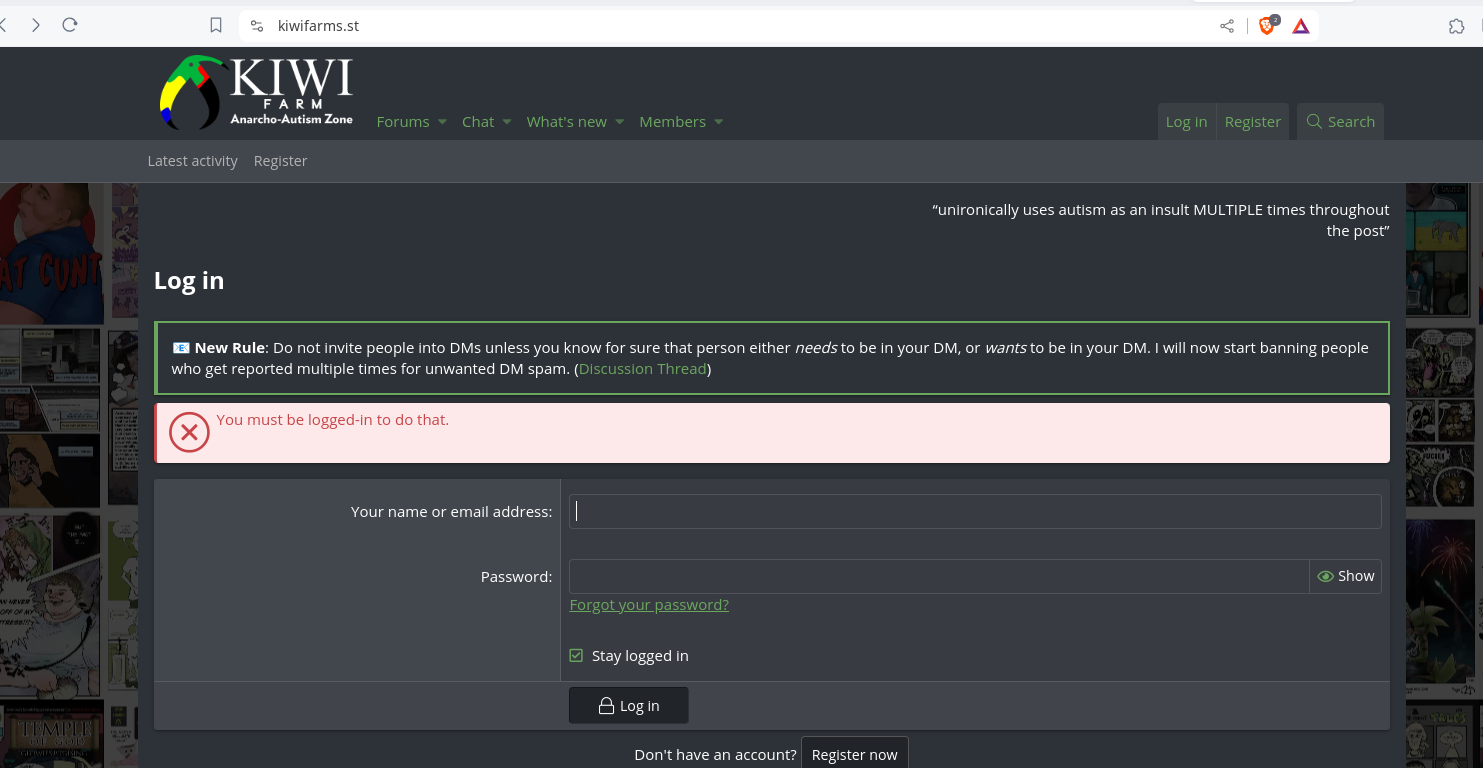Screen dimensions: 1483x768
Task: Expand the What's new dropdown arrow
Action: coord(619,122)
